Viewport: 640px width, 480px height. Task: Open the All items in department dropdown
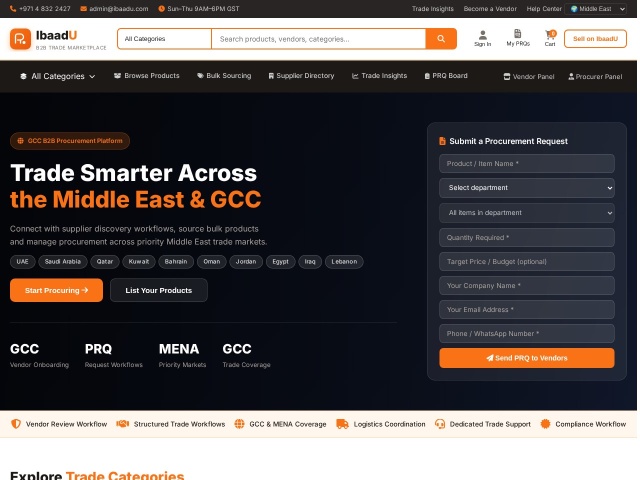[x=527, y=213]
